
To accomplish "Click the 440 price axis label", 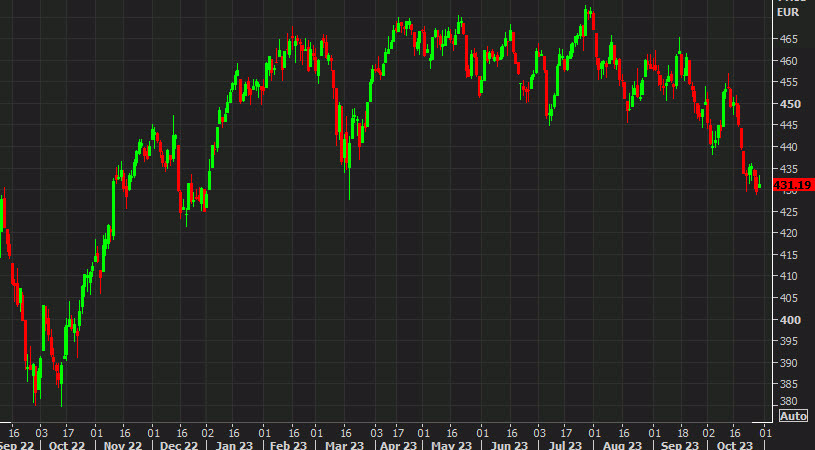I will tap(788, 147).
